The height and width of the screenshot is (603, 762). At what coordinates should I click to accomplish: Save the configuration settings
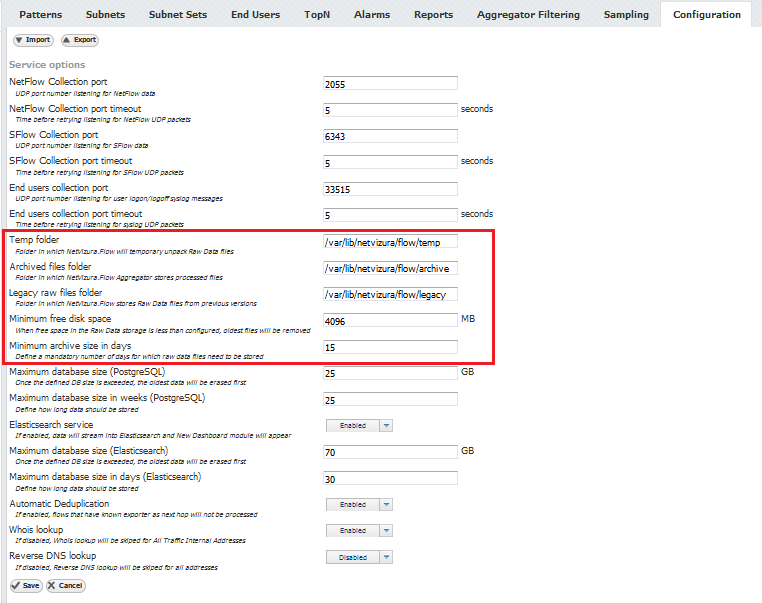tap(26, 585)
